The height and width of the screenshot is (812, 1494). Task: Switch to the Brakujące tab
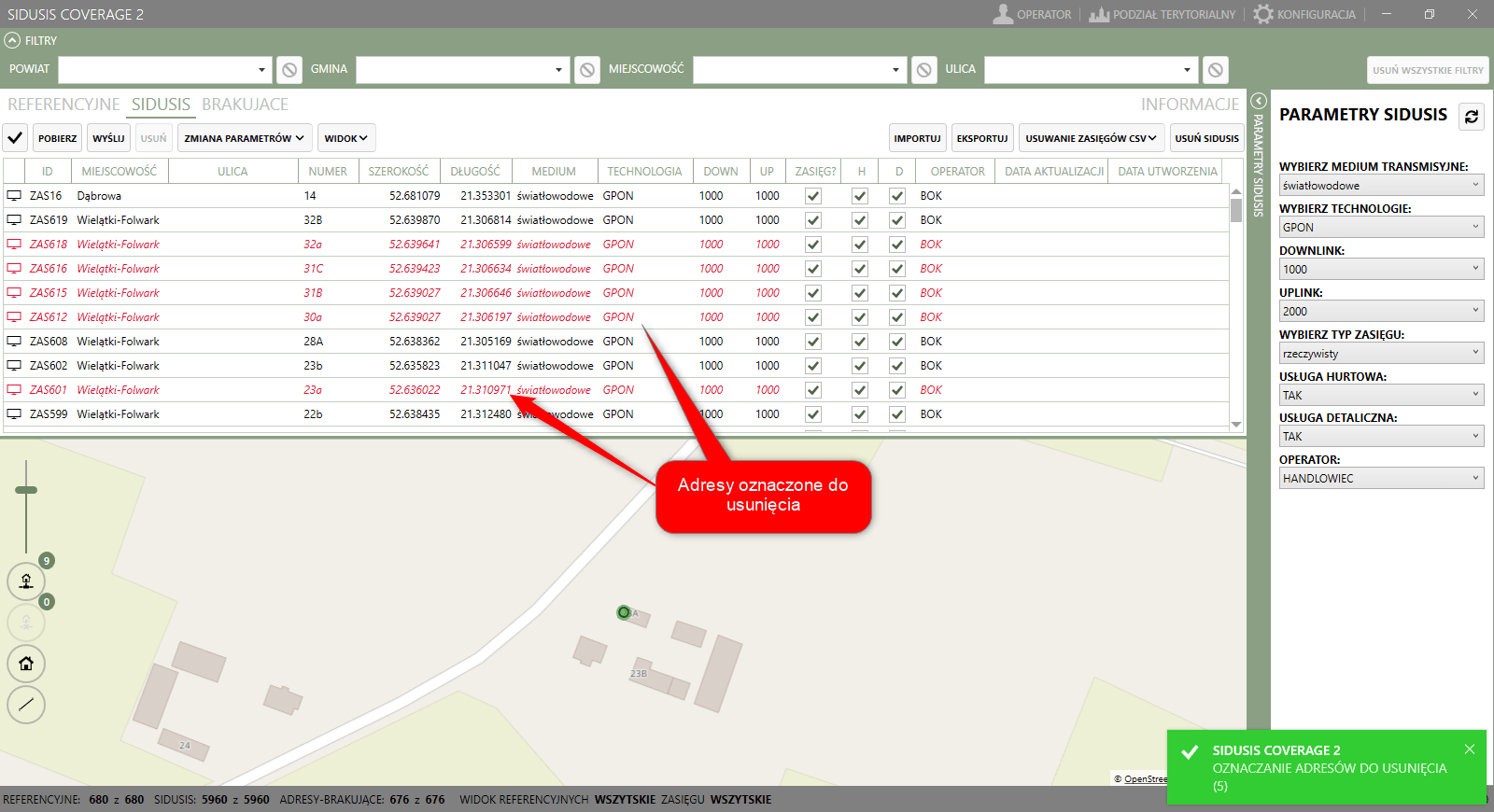tap(245, 105)
